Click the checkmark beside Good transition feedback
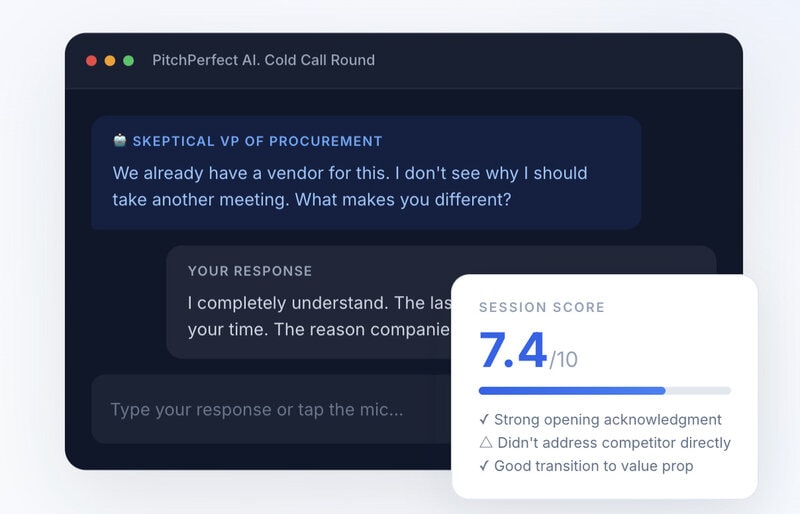The width and height of the screenshot is (800, 514). 484,466
